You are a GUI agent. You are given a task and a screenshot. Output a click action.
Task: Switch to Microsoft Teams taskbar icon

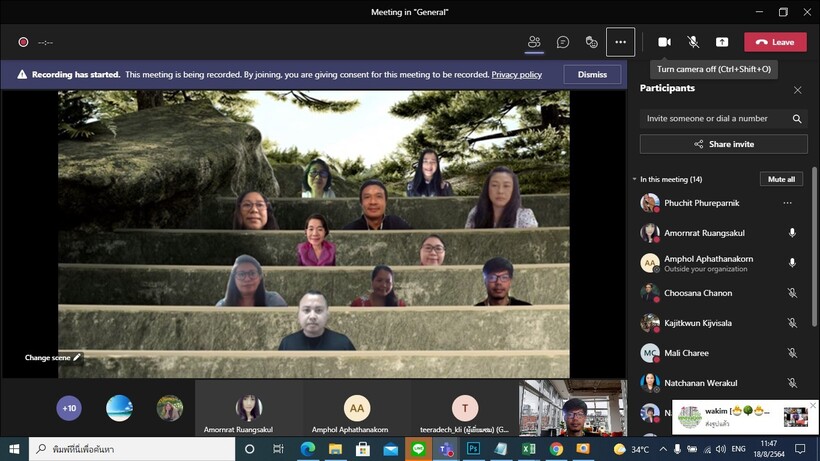[446, 449]
